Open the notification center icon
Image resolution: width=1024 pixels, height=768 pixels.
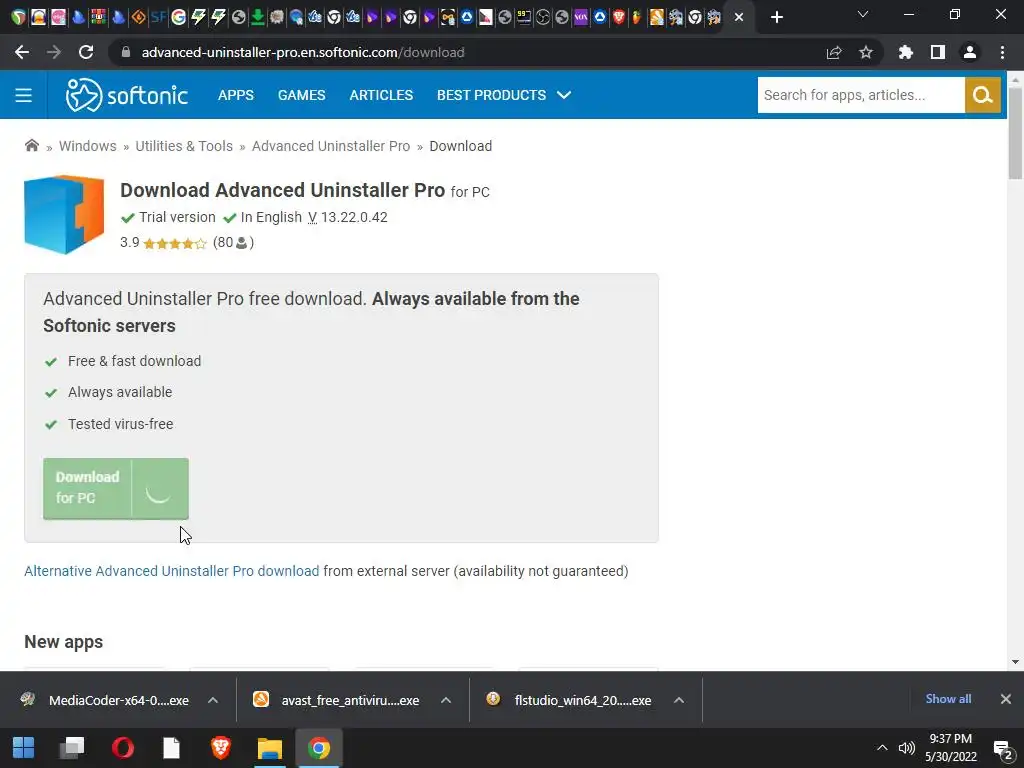pyautogui.click(x=1003, y=749)
